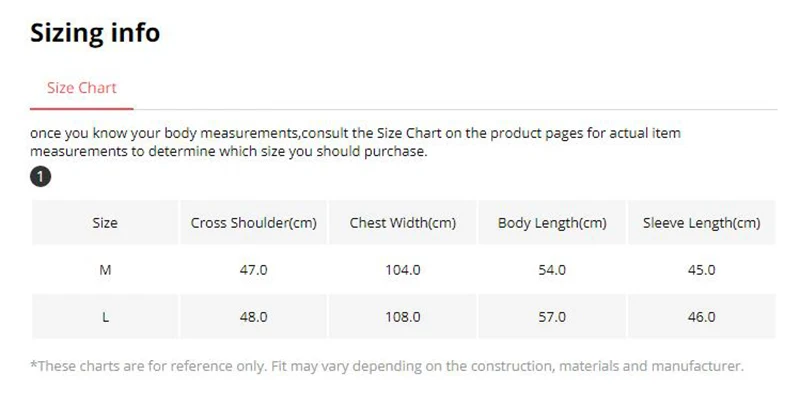The width and height of the screenshot is (800, 404).
Task: Click the 104.0 chest width value
Action: click(x=403, y=270)
